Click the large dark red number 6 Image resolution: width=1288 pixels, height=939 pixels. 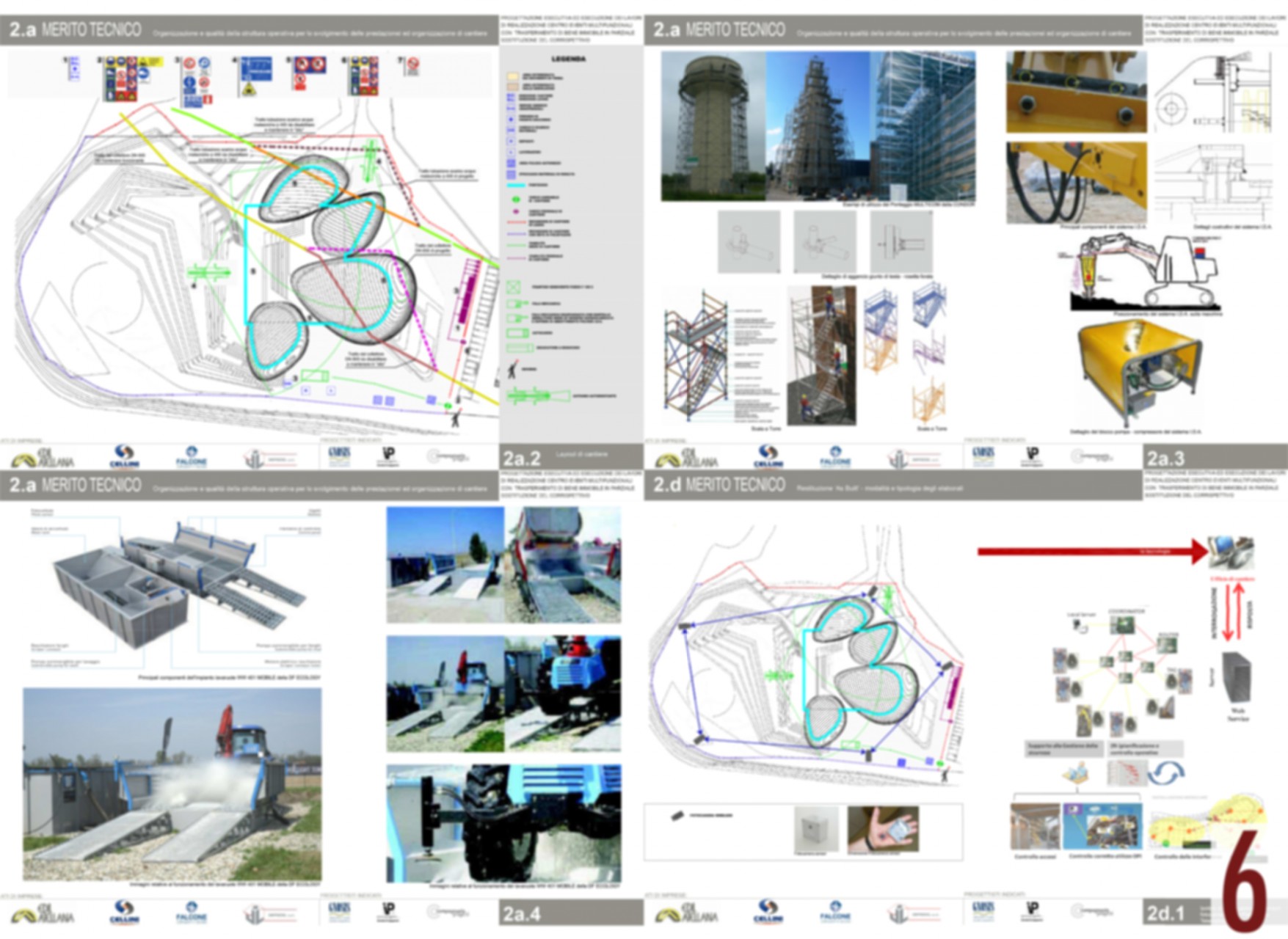pos(1245,880)
